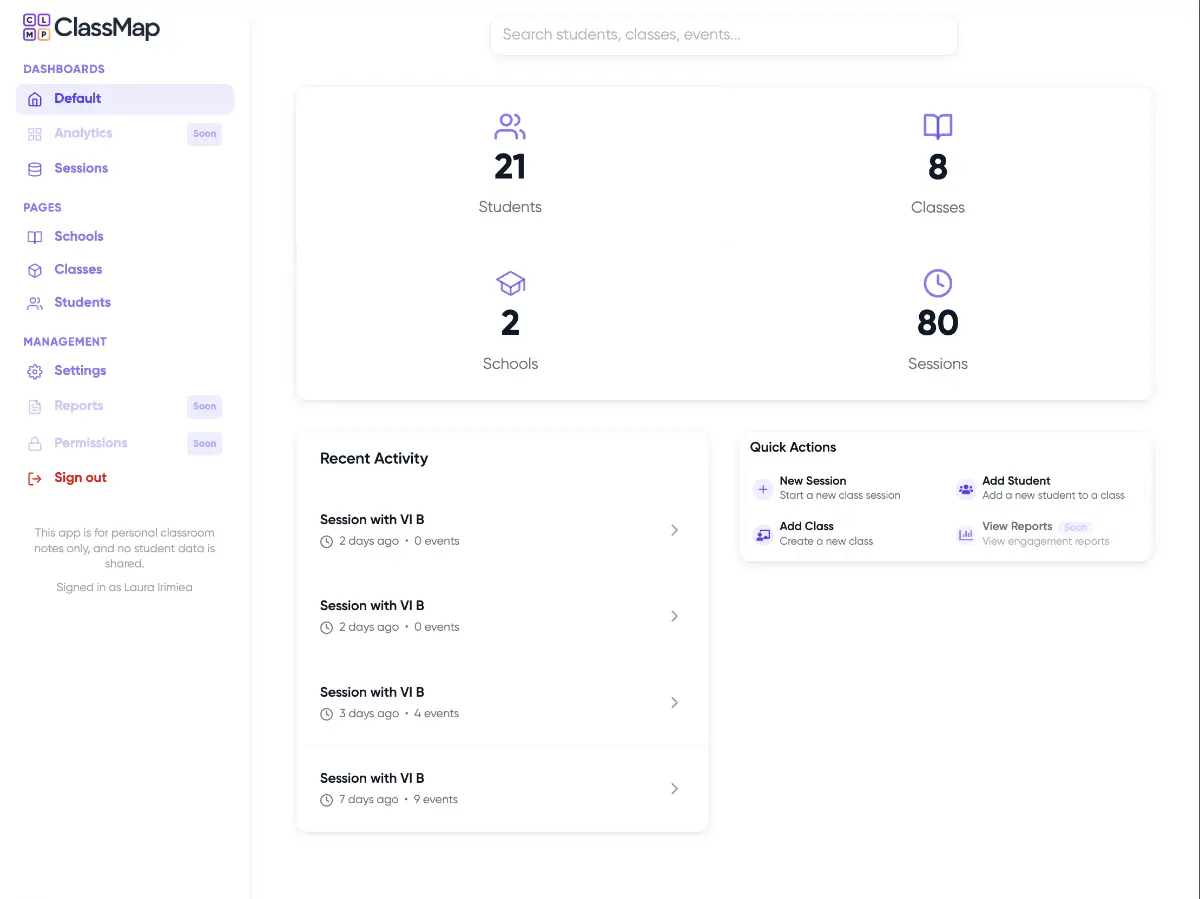The height and width of the screenshot is (899, 1200).
Task: Click the ClassMap logo icon
Action: tap(36, 28)
